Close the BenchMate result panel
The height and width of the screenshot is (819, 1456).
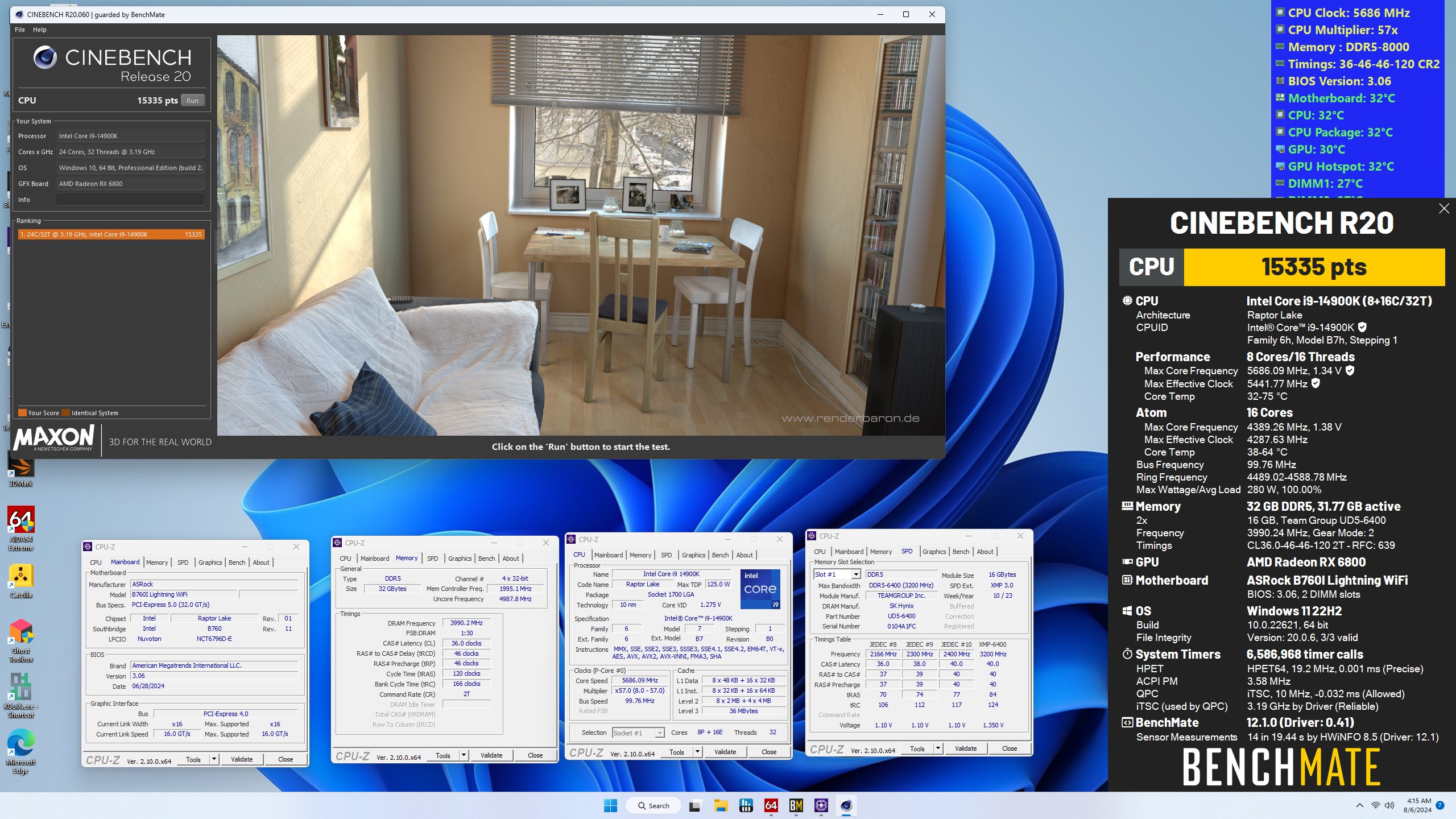click(x=1444, y=209)
